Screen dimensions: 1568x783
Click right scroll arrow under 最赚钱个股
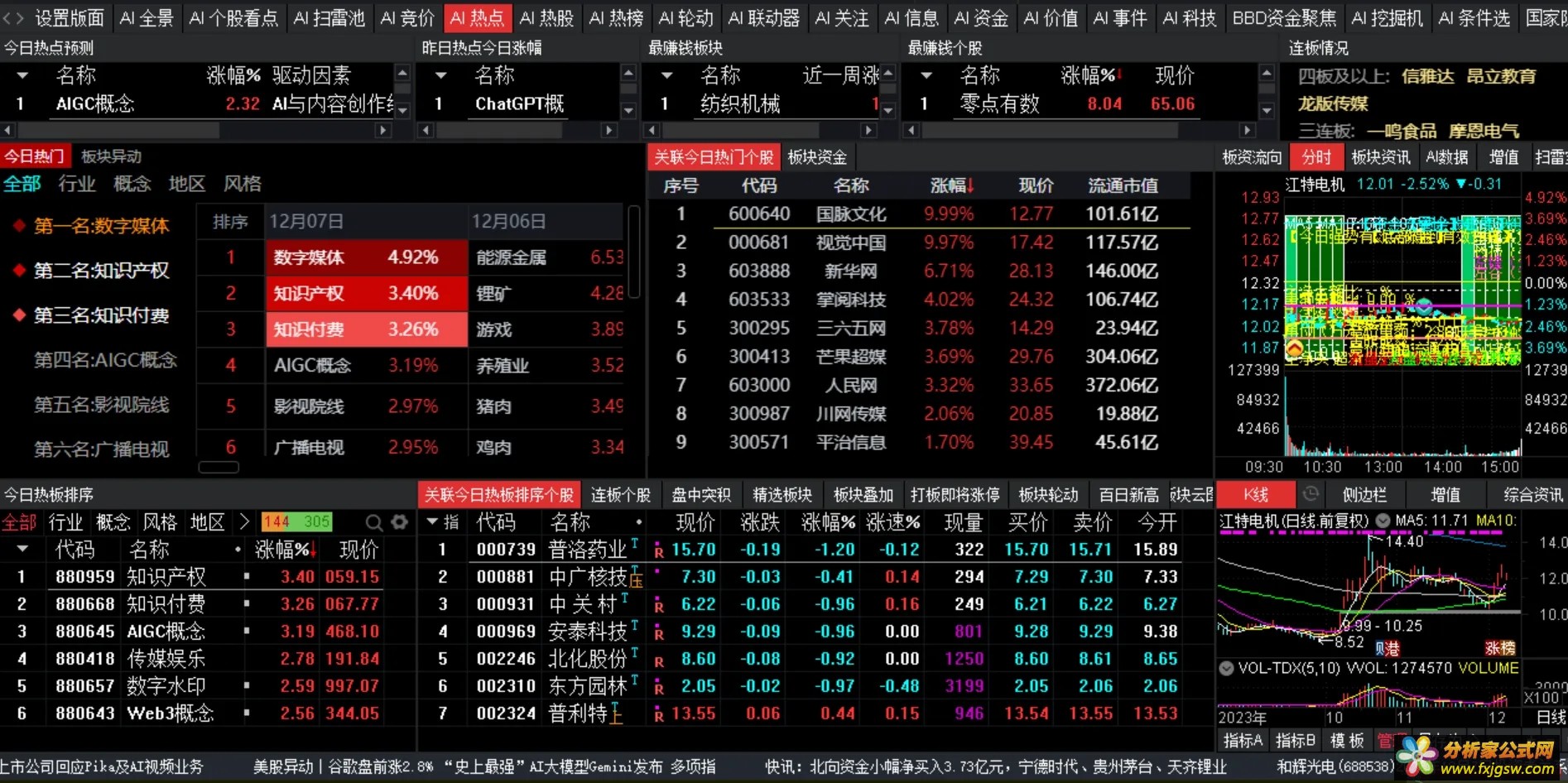pyautogui.click(x=1248, y=130)
